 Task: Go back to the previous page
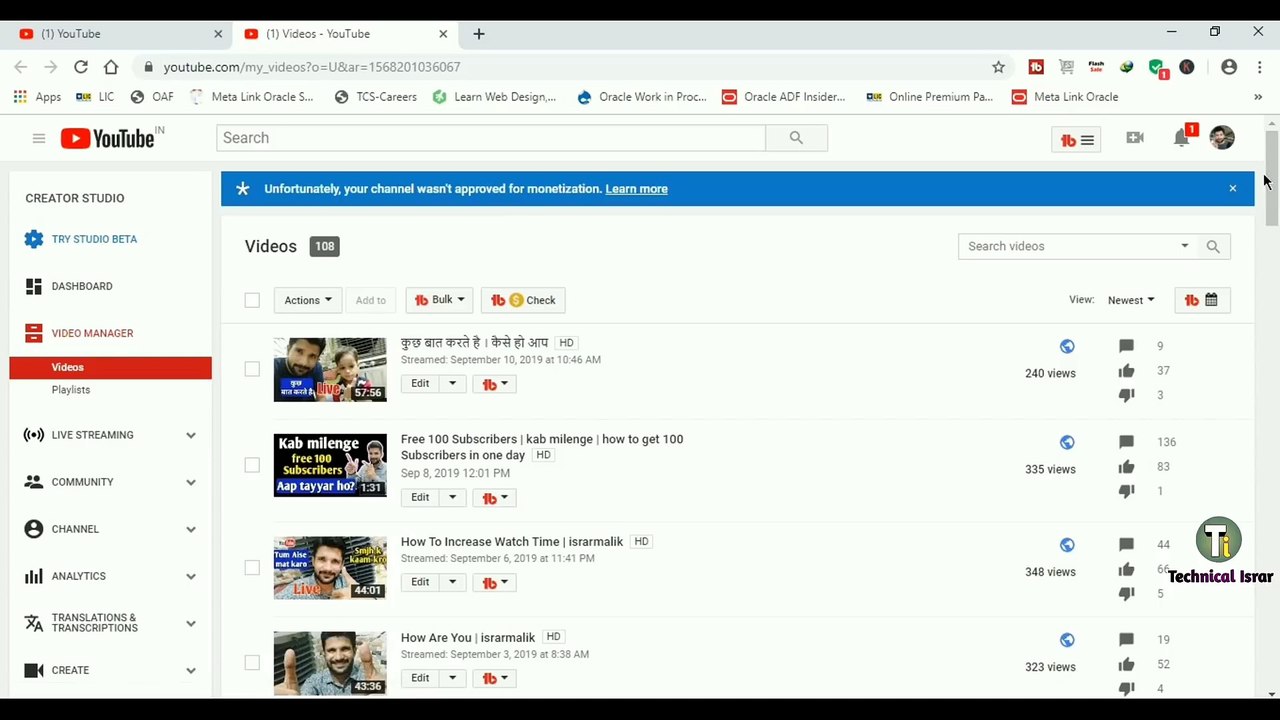tap(21, 67)
